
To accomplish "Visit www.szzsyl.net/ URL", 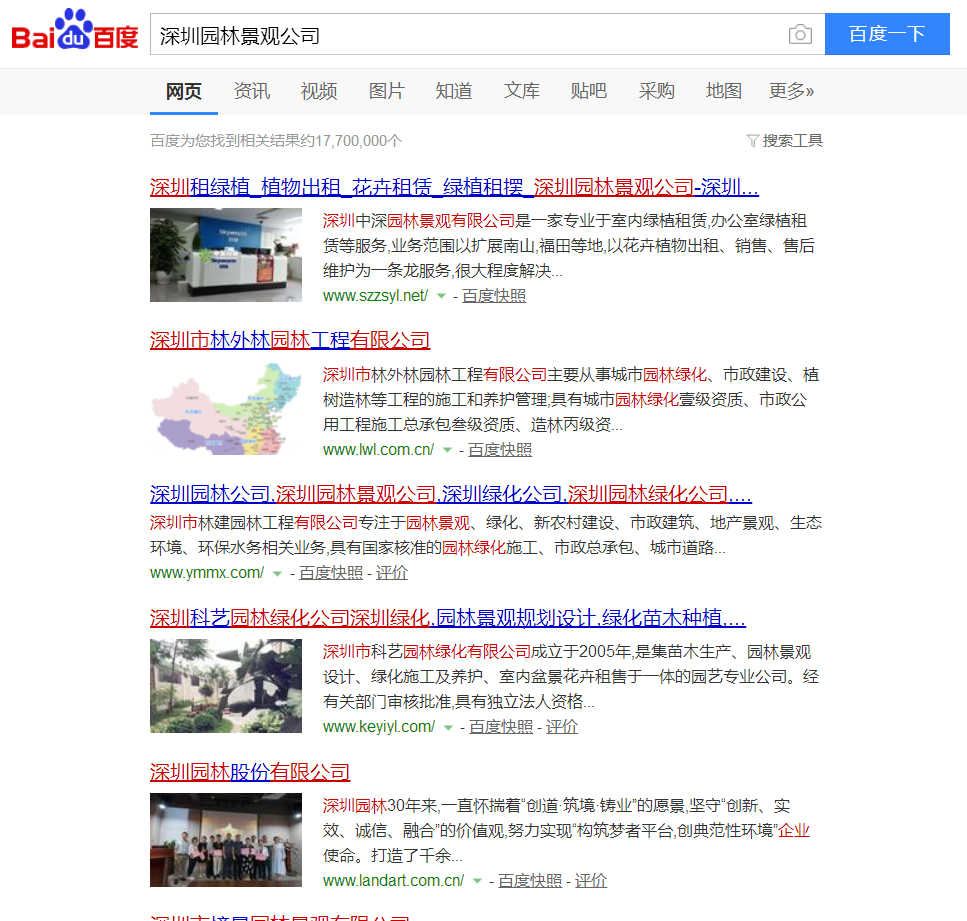I will (375, 295).
